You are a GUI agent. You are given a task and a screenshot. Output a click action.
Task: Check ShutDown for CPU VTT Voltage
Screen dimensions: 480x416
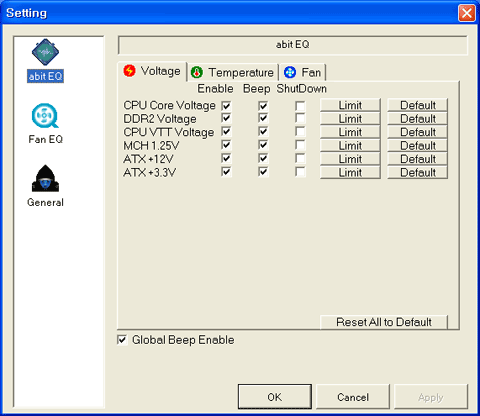coord(300,132)
